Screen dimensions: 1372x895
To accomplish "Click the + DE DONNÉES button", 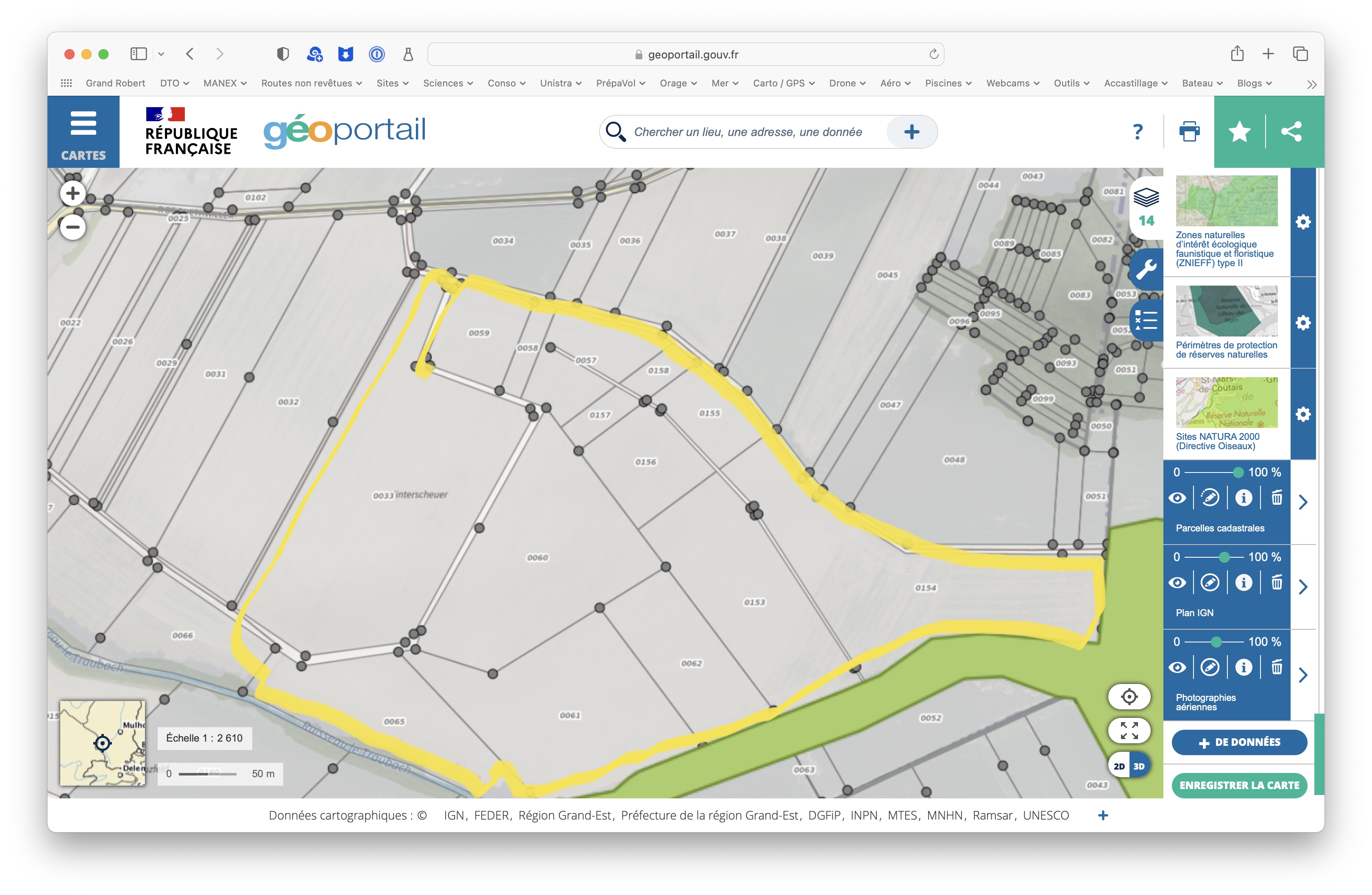I will [1239, 742].
